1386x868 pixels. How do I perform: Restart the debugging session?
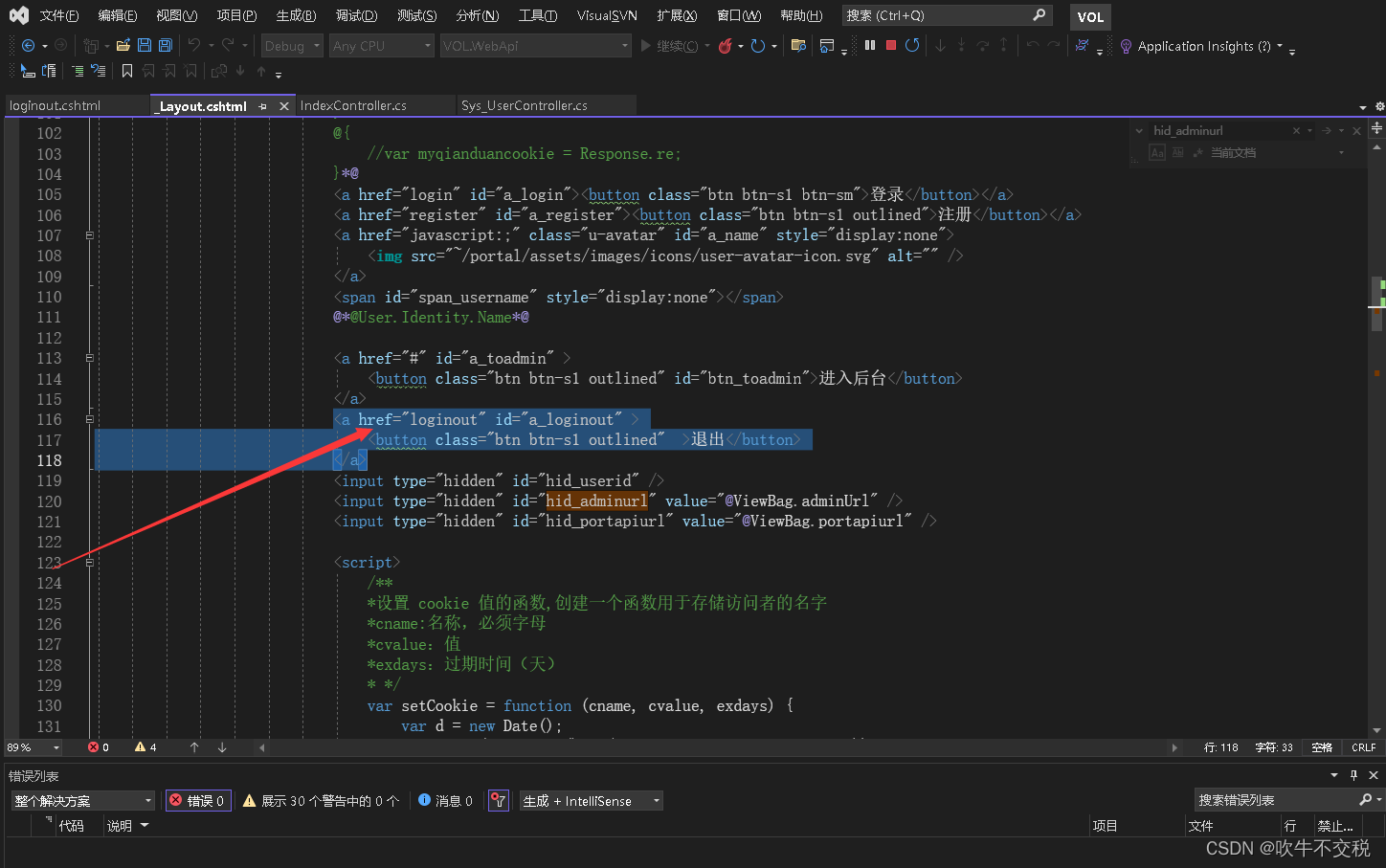click(912, 45)
